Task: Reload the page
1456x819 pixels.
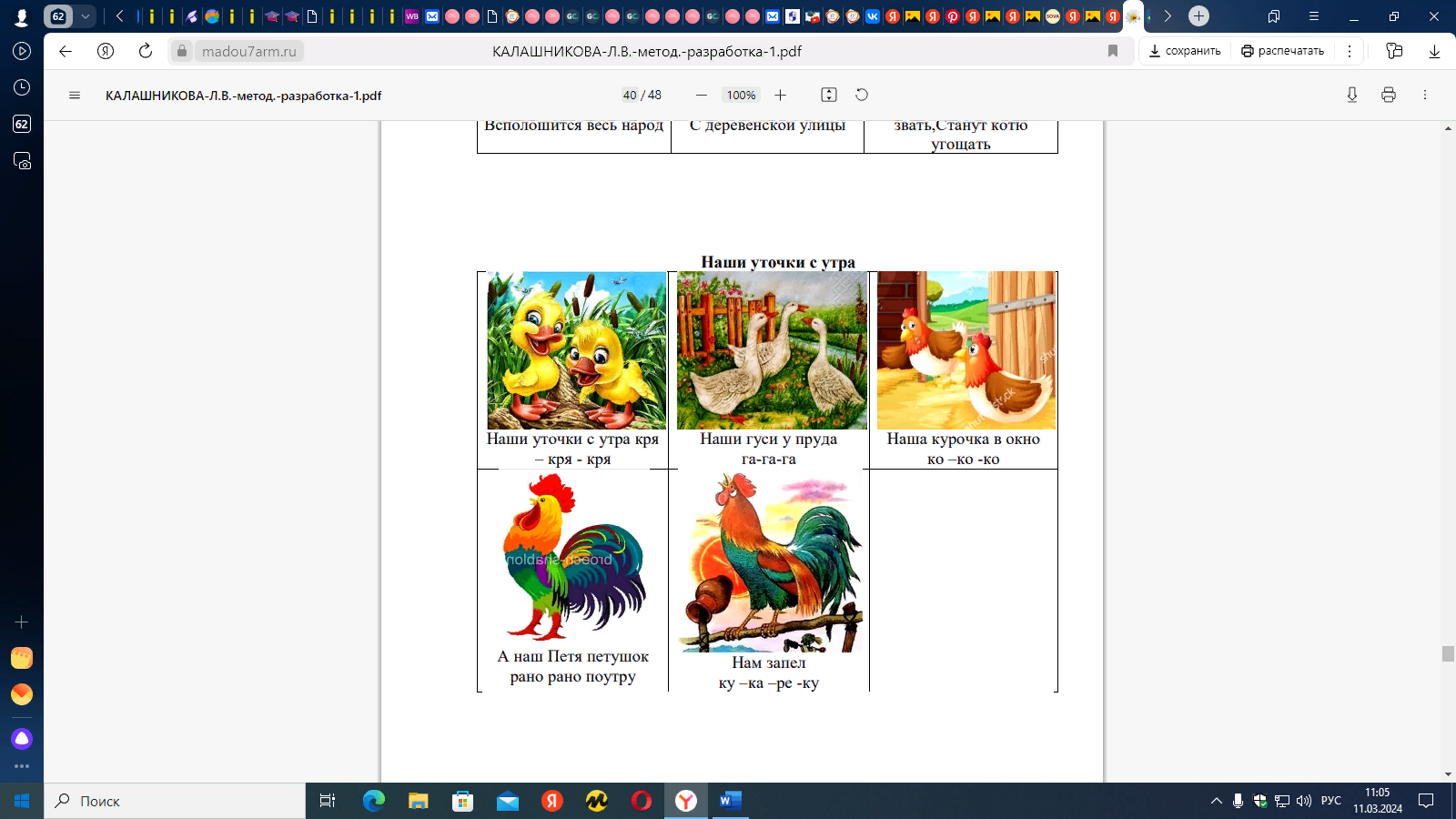Action: pyautogui.click(x=146, y=51)
